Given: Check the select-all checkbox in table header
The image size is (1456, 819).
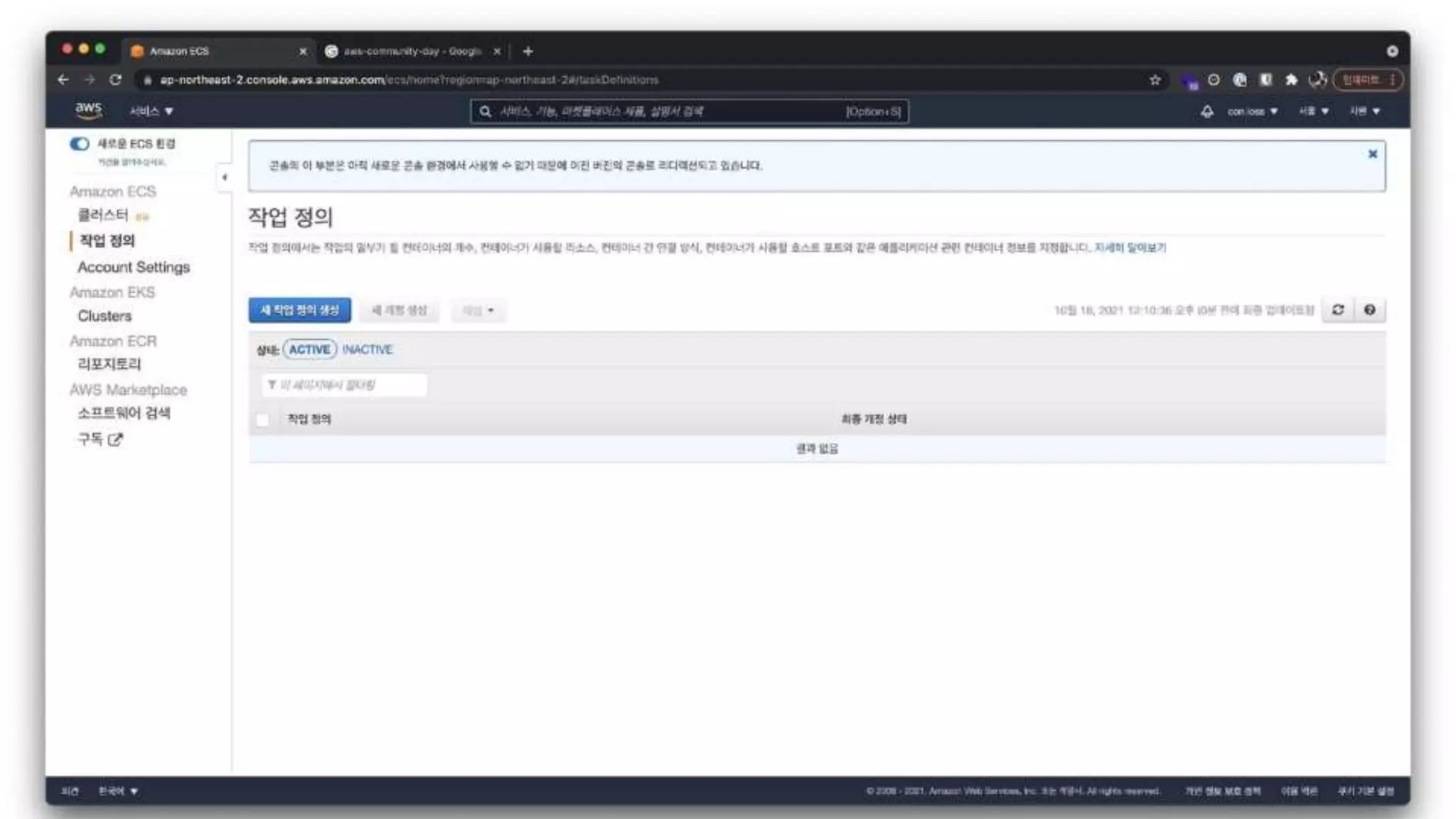Looking at the screenshot, I should [262, 419].
